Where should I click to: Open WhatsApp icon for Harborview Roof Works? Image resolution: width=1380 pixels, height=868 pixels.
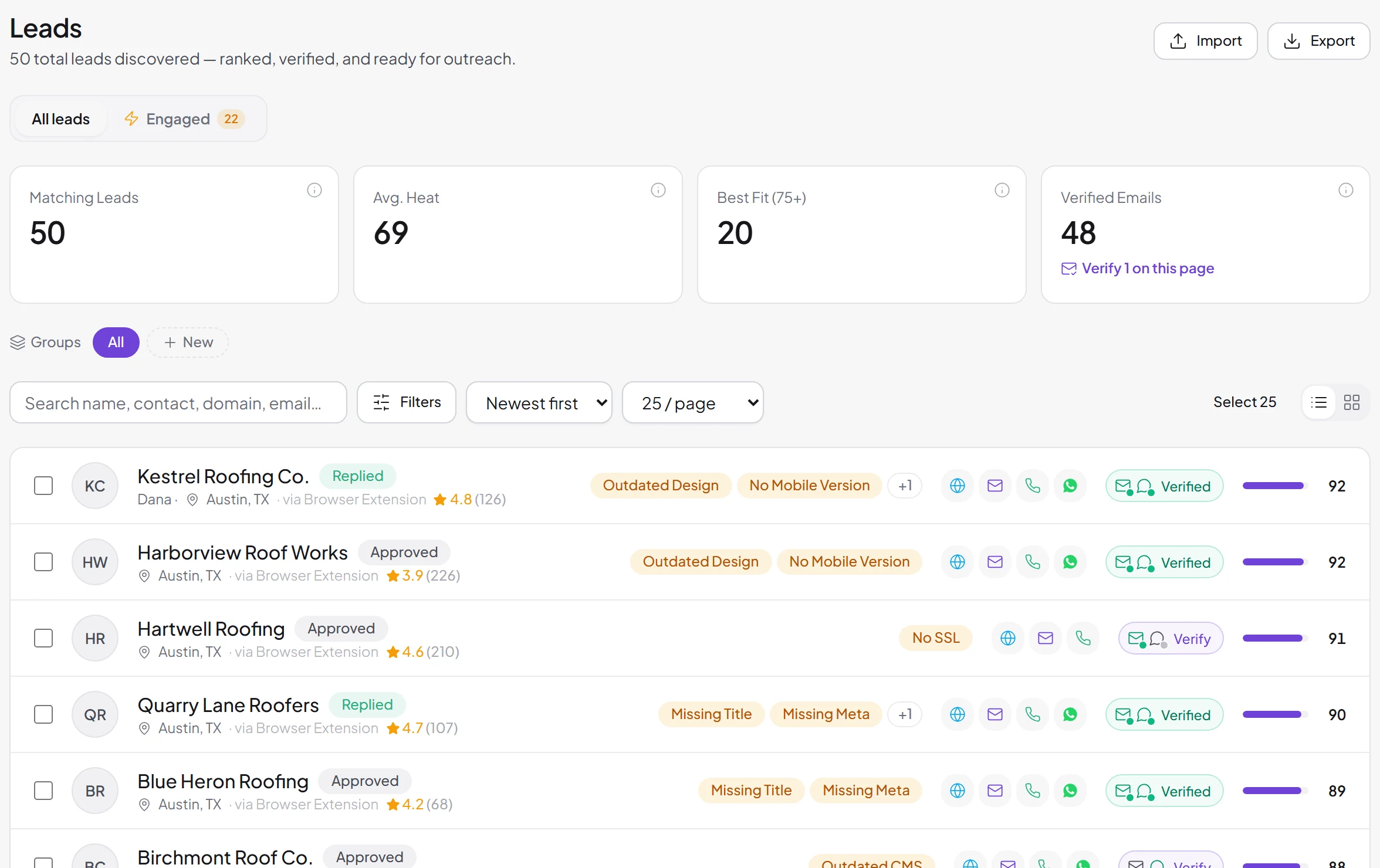click(1070, 562)
